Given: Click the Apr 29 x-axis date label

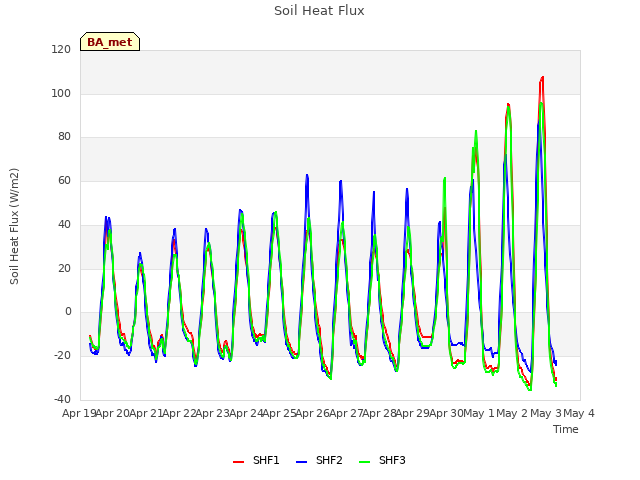Looking at the screenshot, I should [x=413, y=413].
